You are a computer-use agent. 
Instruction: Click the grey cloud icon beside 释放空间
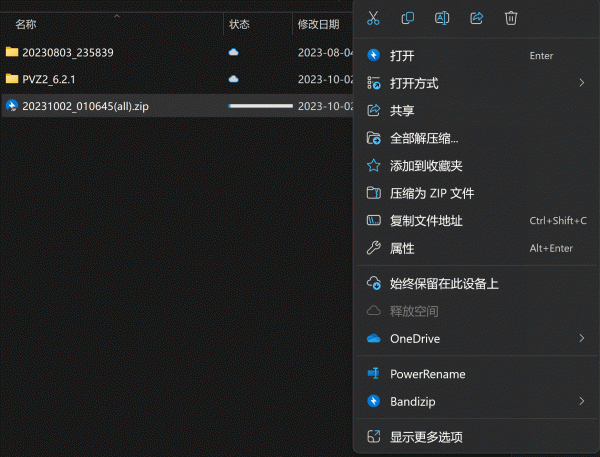tap(373, 310)
